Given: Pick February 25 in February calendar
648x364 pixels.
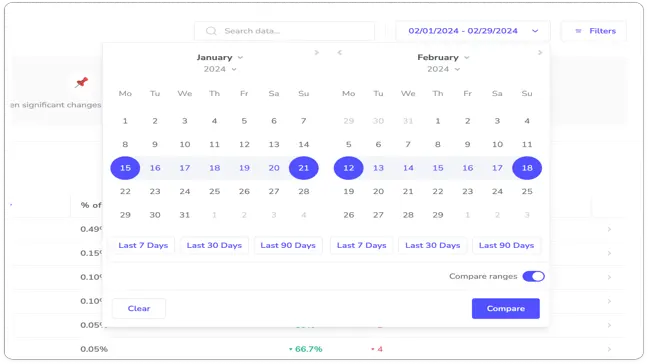Looking at the screenshot, I should click(527, 192).
